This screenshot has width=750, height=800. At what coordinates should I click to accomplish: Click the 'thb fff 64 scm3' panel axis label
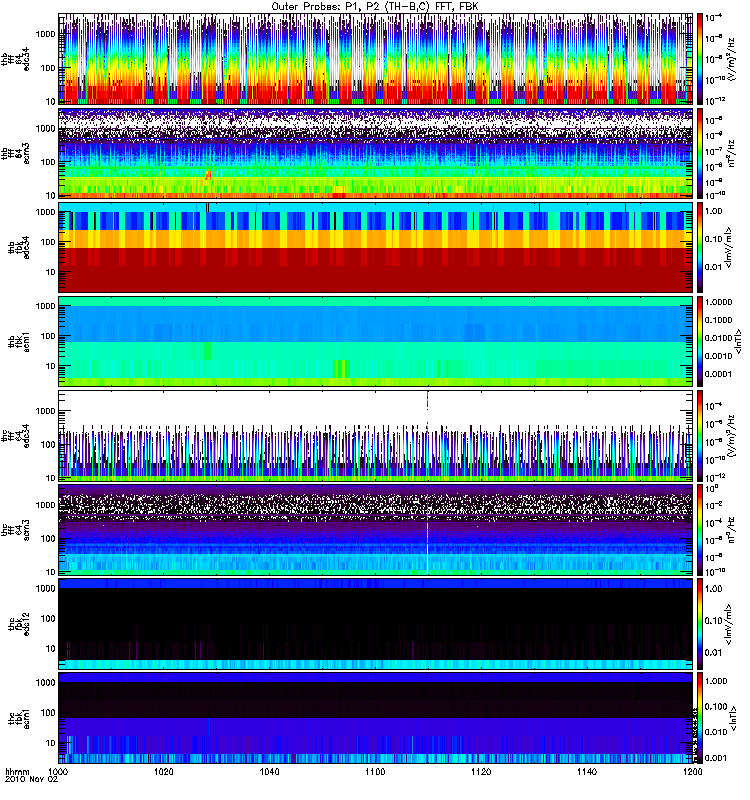click(x=15, y=154)
